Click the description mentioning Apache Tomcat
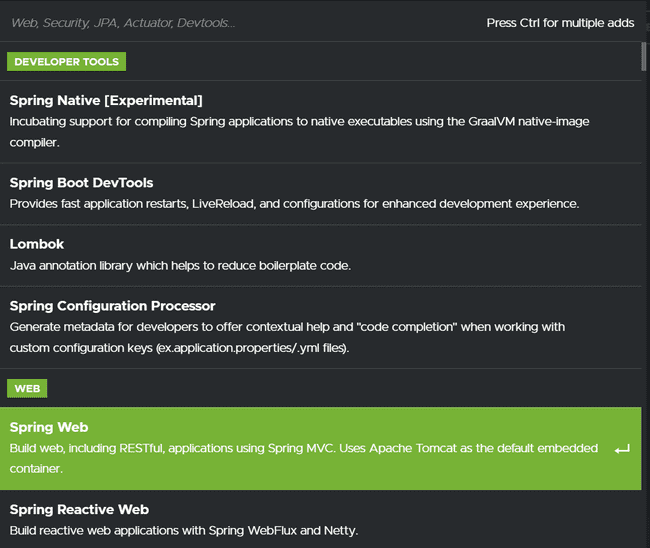This screenshot has height=548, width=650. tap(304, 458)
